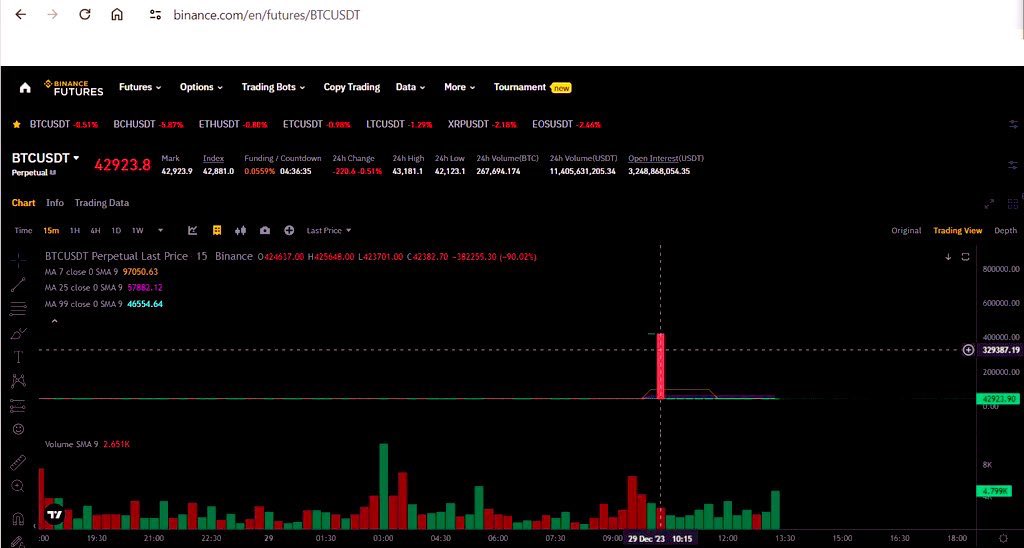Open Copy Trading page
Viewport: 1024px width, 548px height.
point(351,87)
